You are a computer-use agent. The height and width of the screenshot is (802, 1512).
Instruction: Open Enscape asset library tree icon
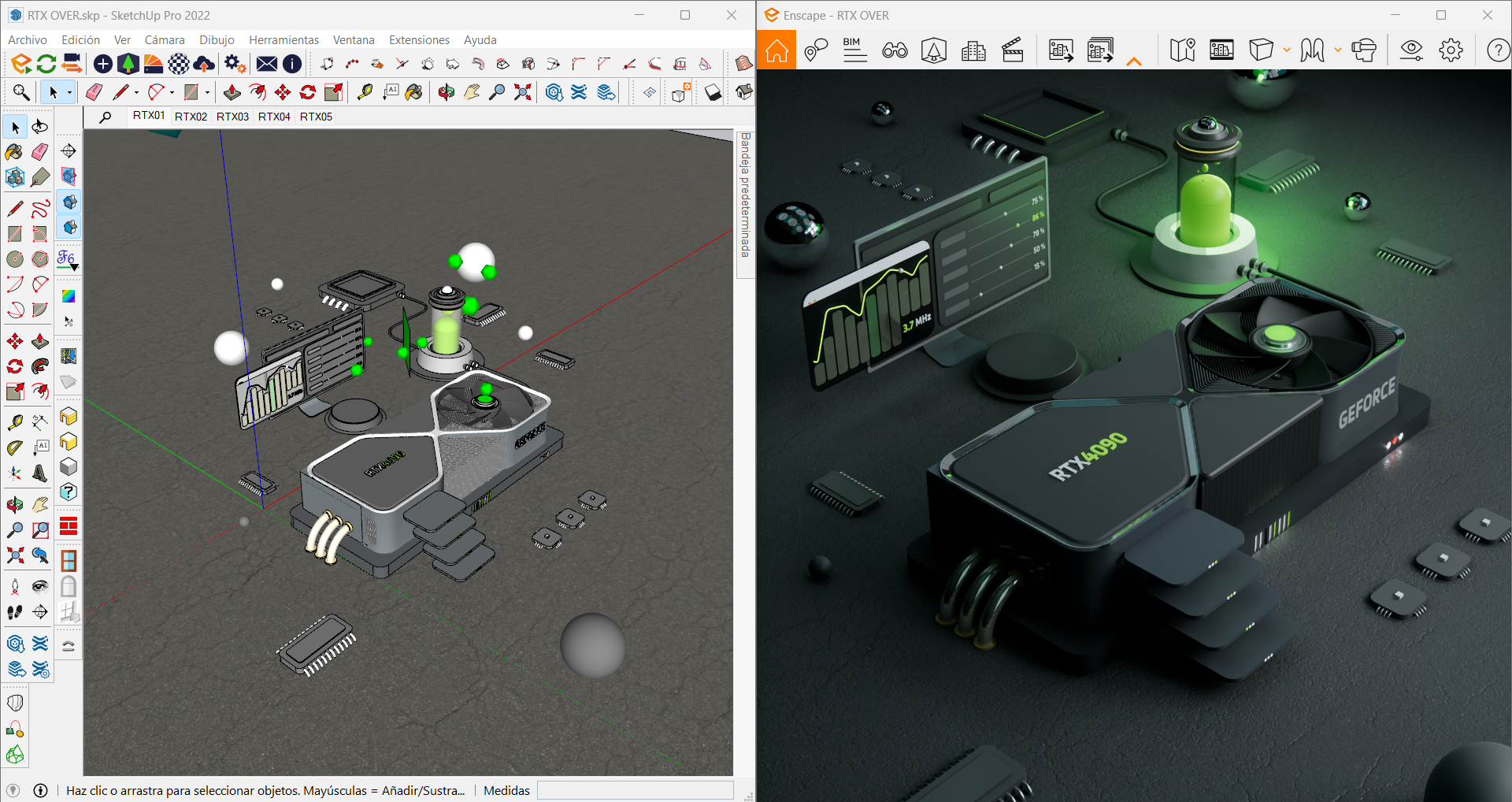[x=934, y=50]
